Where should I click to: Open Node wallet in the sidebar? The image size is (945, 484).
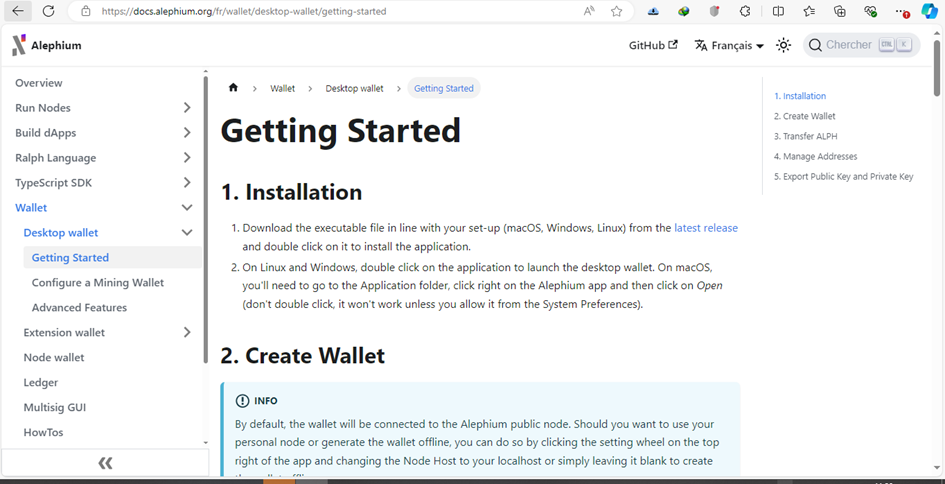(54, 357)
